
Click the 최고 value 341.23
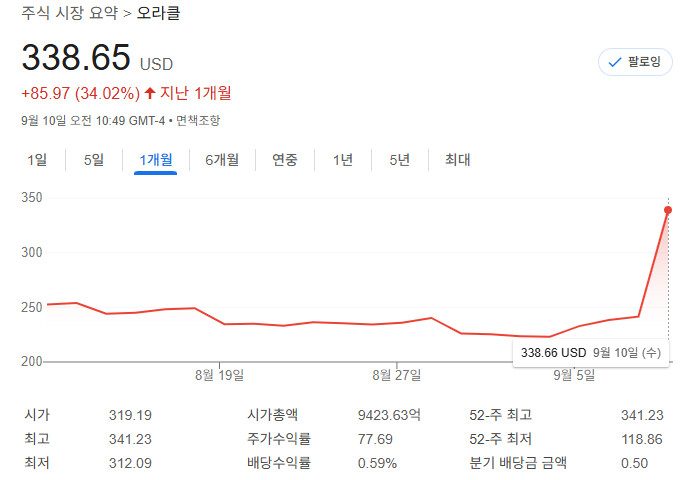click(130, 439)
